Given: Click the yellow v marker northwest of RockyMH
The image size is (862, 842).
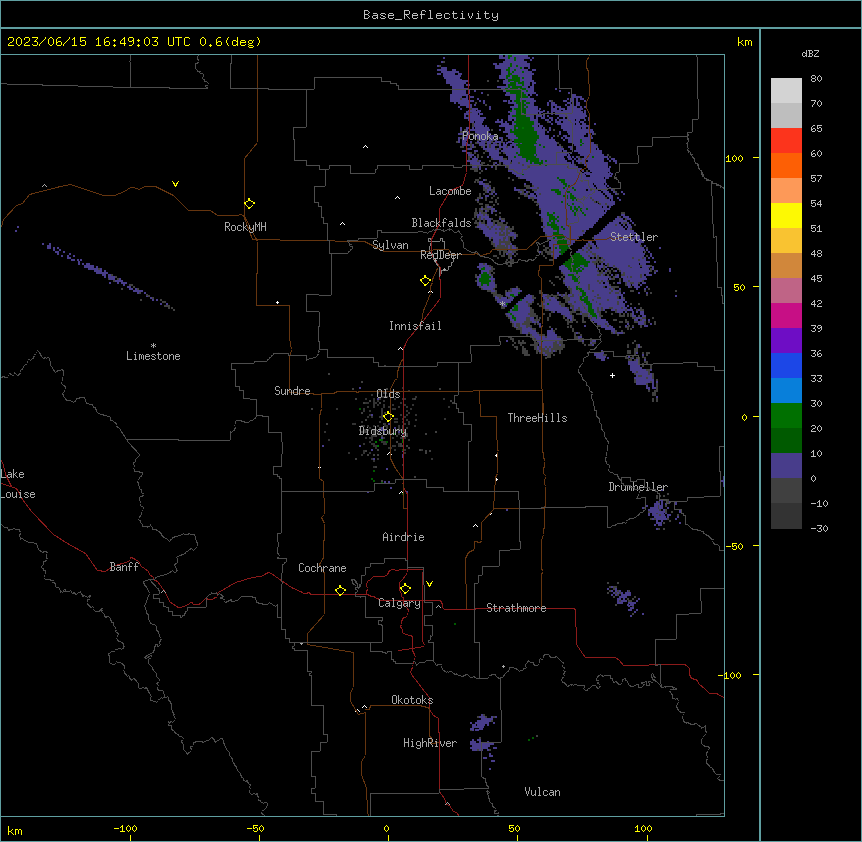Looking at the screenshot, I should (x=175, y=184).
